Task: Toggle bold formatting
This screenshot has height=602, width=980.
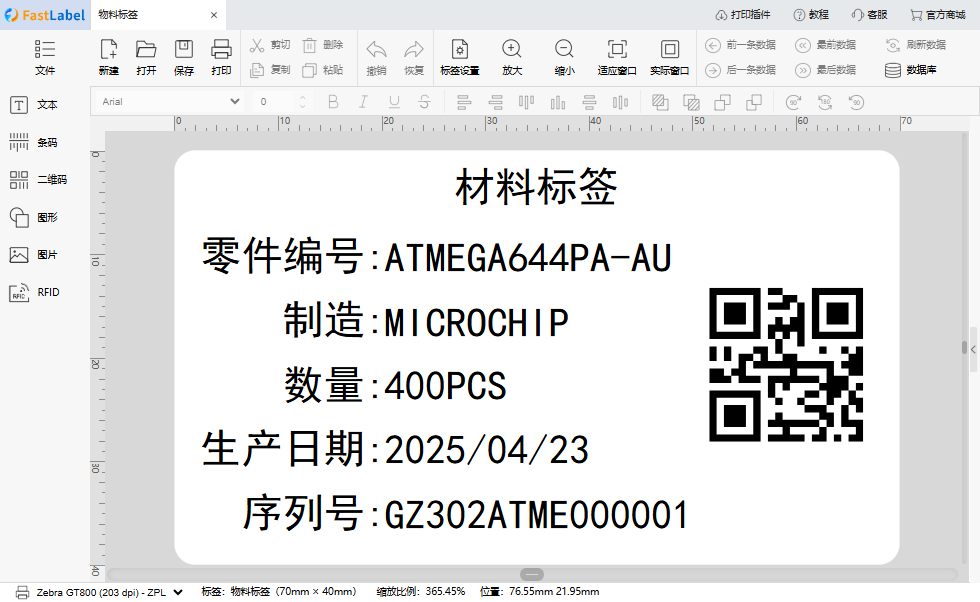Action: (333, 102)
